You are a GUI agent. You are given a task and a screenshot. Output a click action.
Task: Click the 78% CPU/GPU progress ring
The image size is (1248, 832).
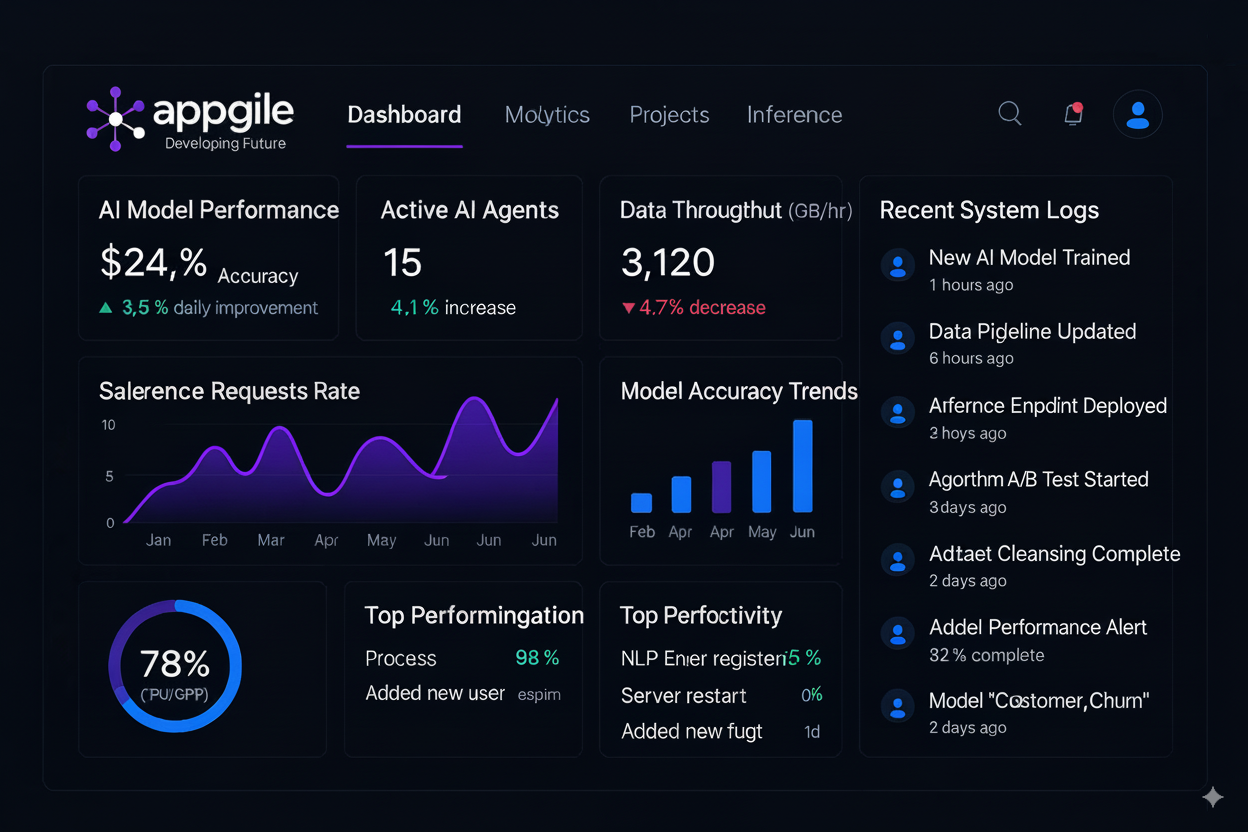tap(175, 667)
